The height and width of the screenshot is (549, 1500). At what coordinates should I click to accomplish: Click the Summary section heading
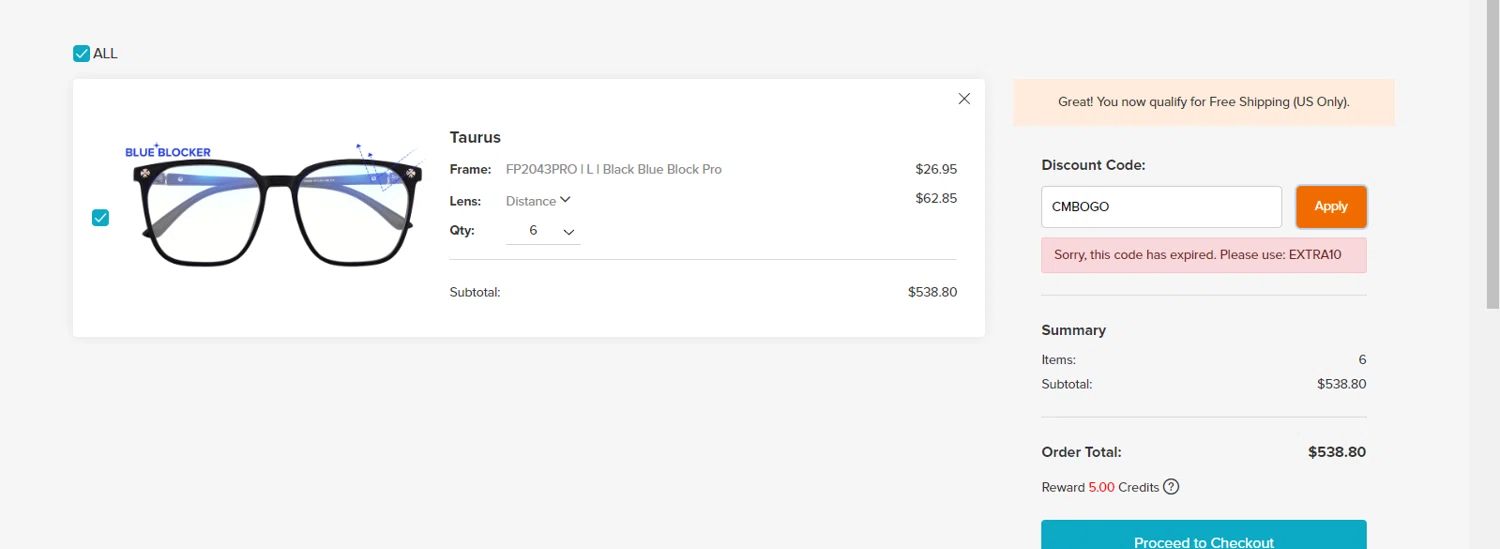pos(1073,330)
